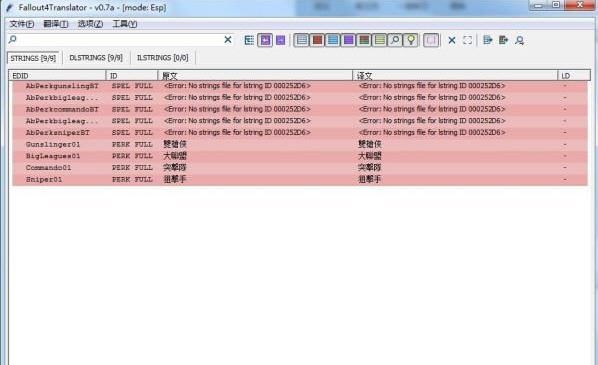Switch to the ILSTRINGS [0/0] tab
Screen dimensions: 598x365
[x=163, y=58]
